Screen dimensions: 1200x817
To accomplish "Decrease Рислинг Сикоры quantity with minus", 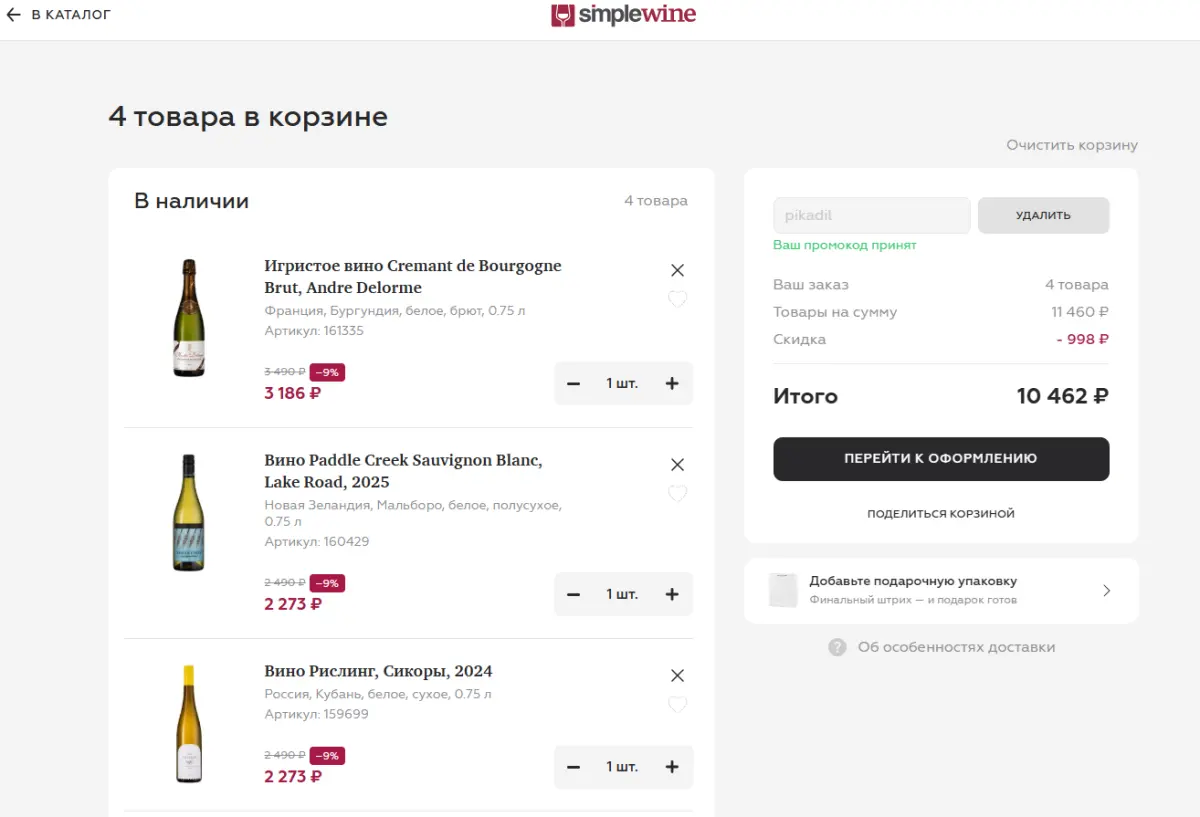I will coord(573,767).
